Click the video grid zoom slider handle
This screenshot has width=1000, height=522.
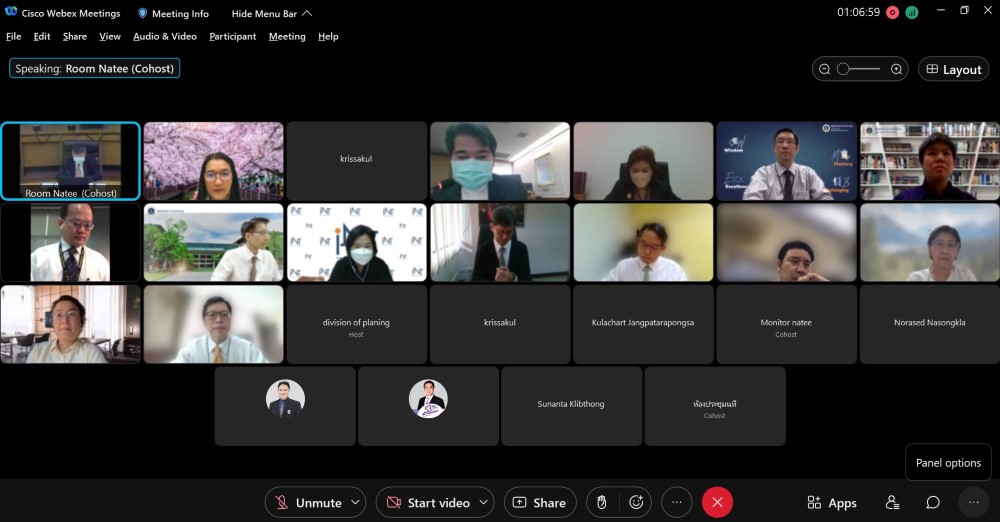tap(844, 69)
